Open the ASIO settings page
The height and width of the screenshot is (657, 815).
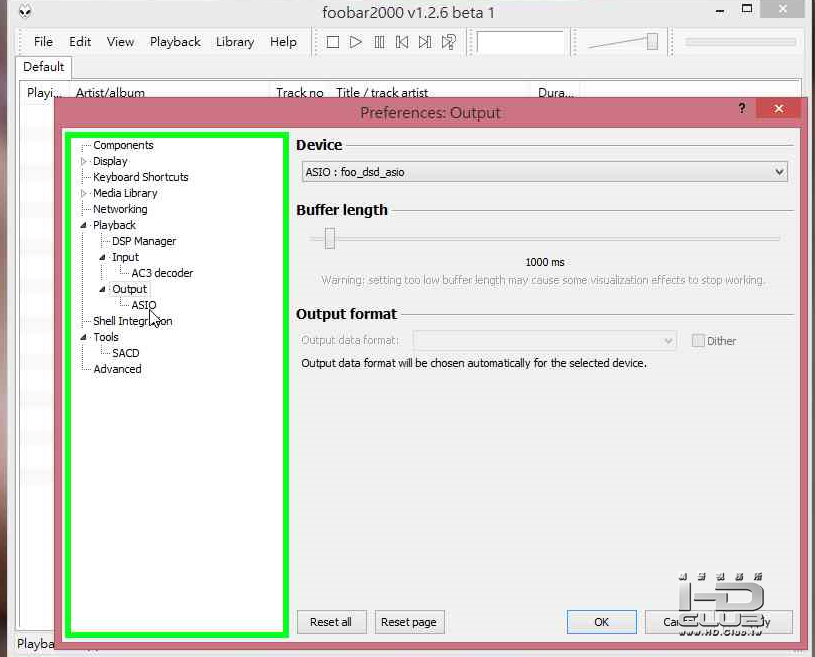click(x=143, y=305)
